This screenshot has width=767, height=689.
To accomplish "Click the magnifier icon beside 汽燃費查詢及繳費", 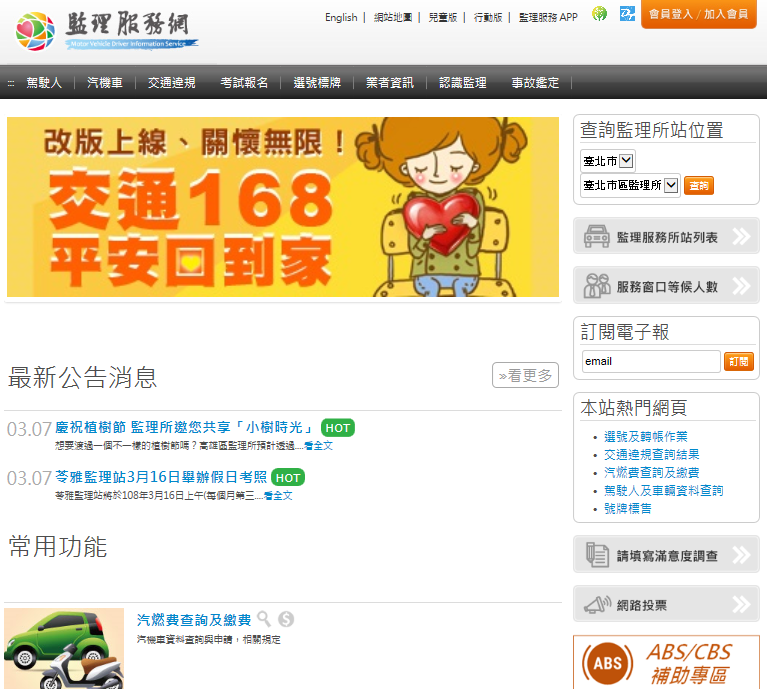I will tap(264, 619).
